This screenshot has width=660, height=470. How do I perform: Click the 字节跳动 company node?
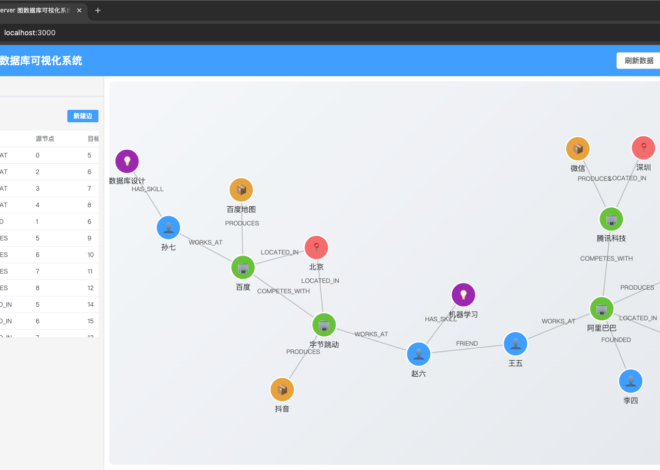[324, 325]
